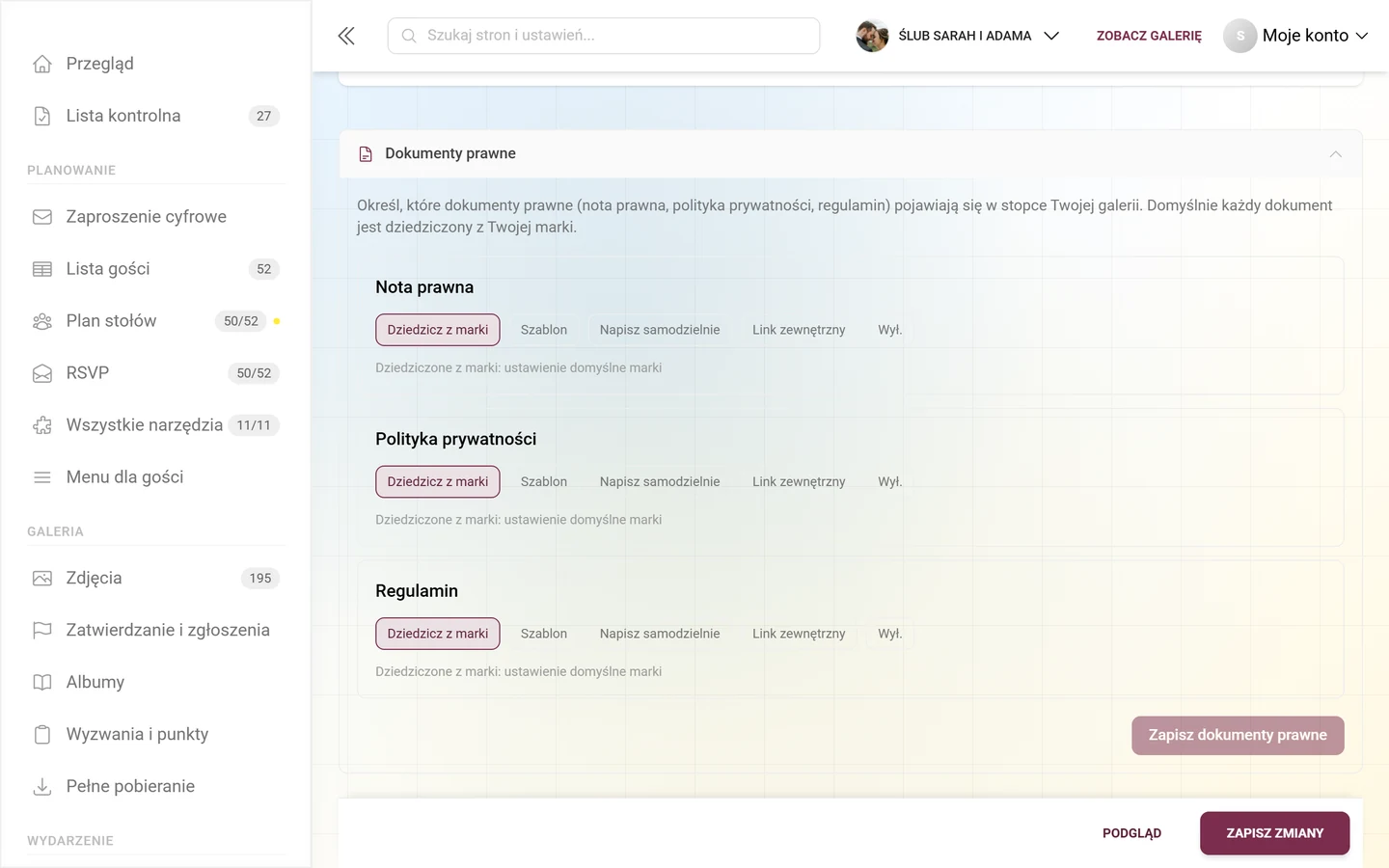Open the Ślub Sarah i Adama dropdown

tap(960, 36)
